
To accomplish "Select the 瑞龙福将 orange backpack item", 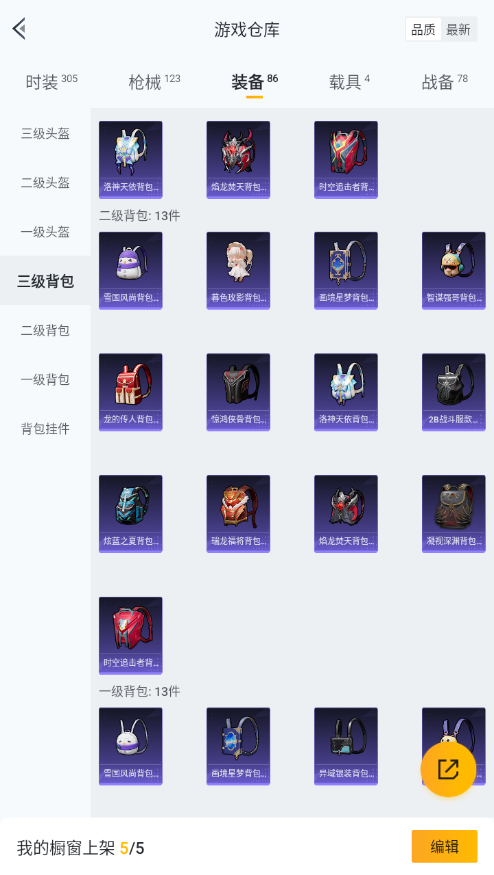I will pos(238,514).
